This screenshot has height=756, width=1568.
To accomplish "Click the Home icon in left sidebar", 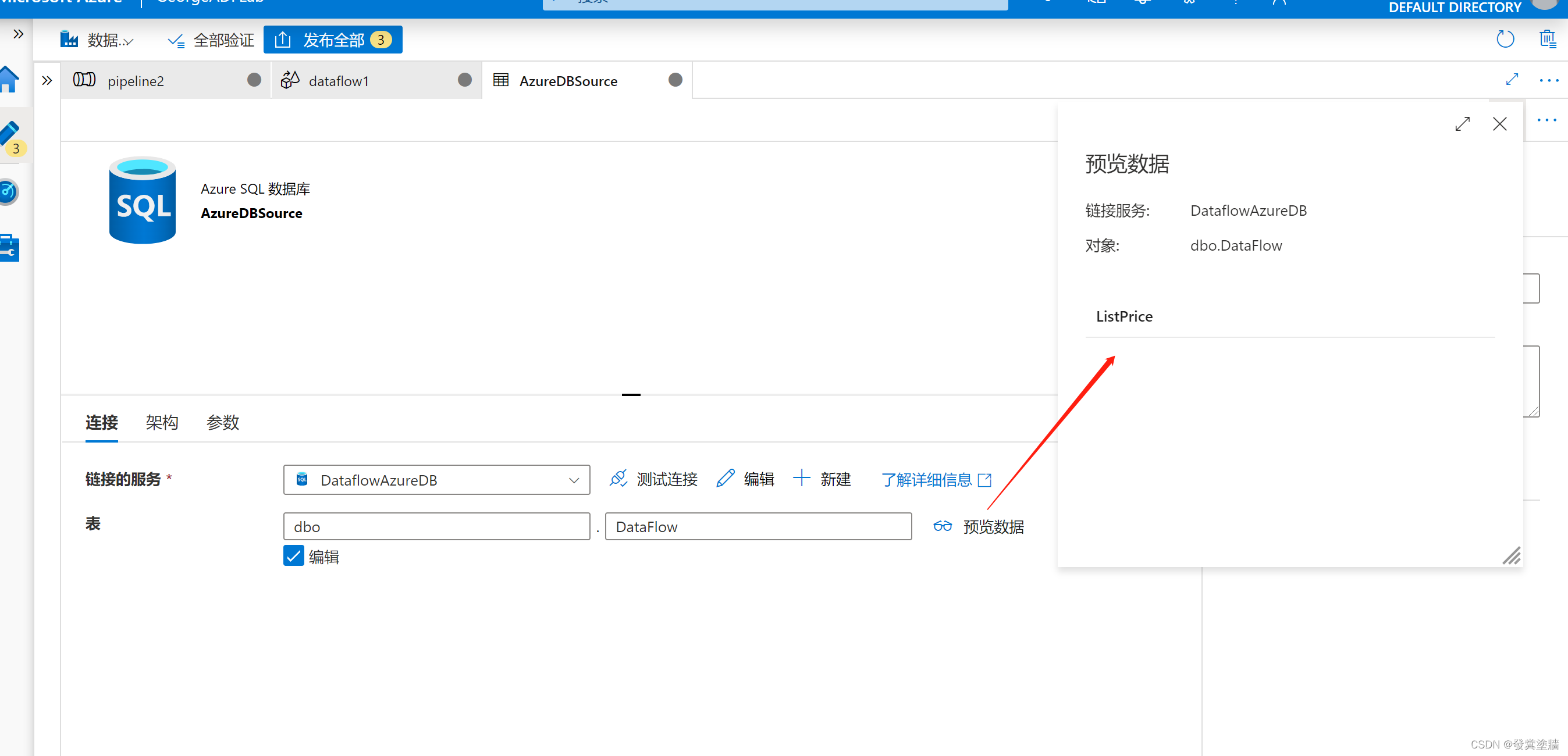I will 9,79.
